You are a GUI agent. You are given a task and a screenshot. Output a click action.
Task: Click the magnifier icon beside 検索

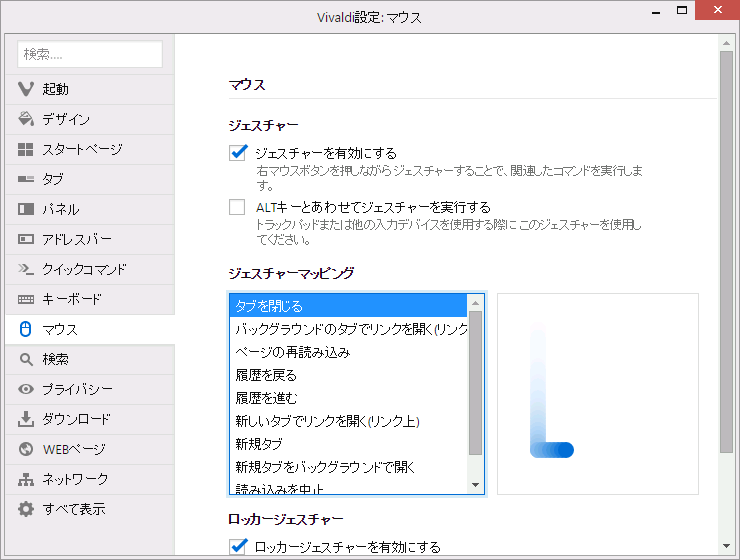pos(26,359)
